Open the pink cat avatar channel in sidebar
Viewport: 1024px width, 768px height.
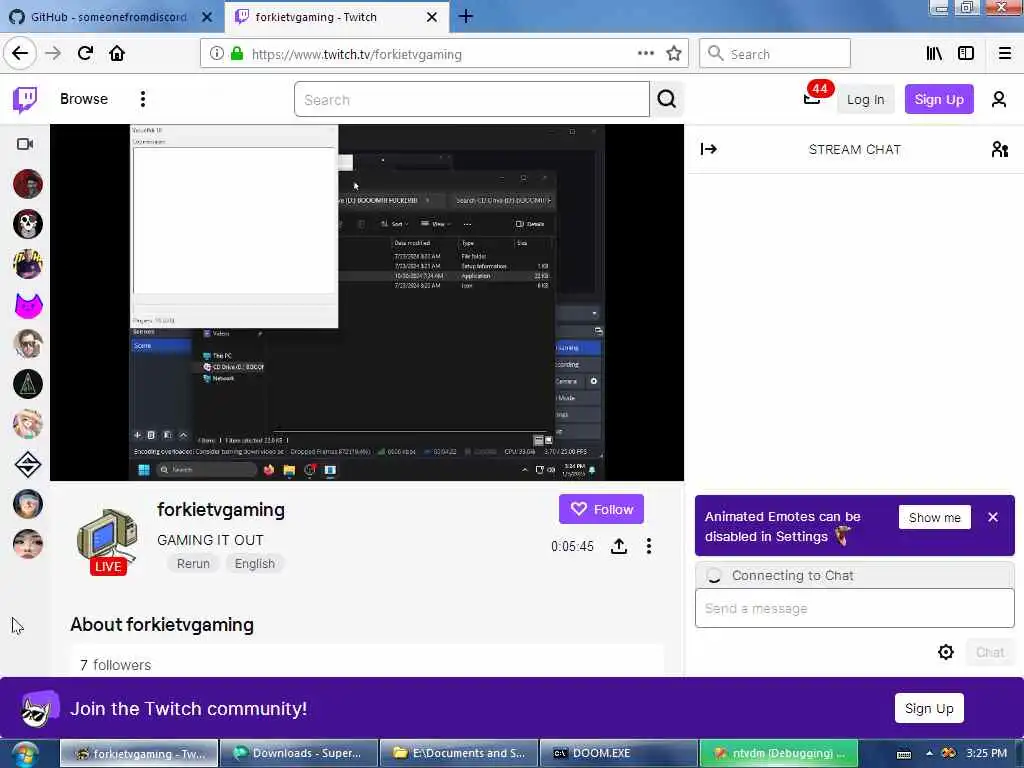[x=28, y=305]
